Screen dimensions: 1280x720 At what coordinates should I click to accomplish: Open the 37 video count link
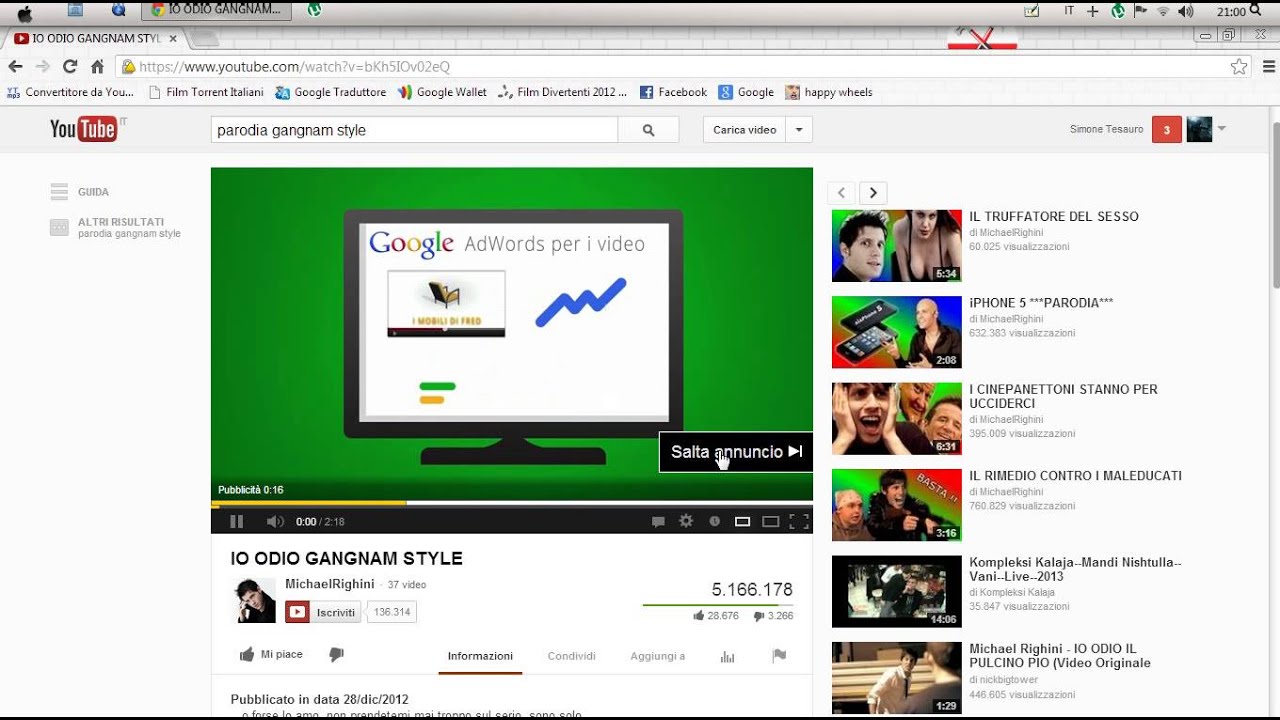407,585
